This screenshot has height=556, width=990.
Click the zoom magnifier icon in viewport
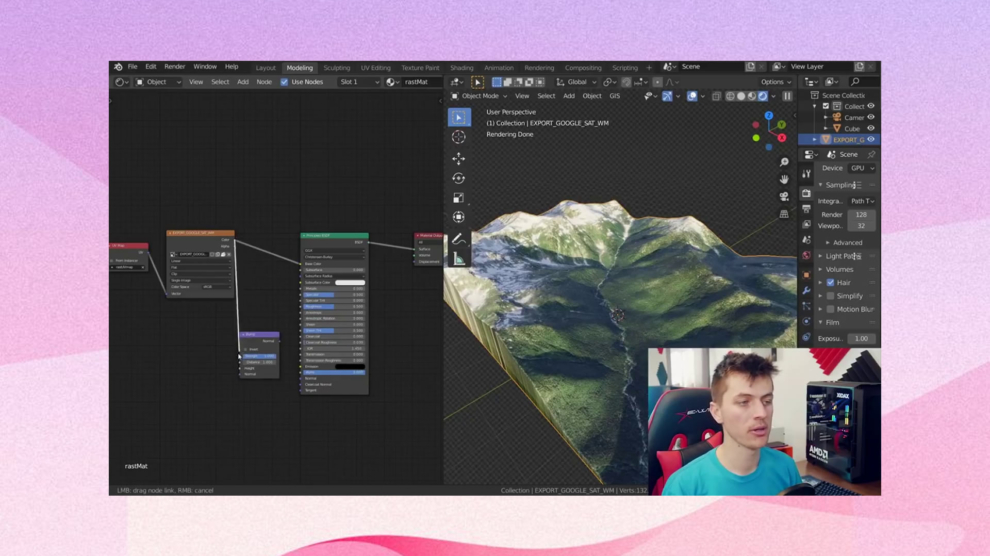(x=784, y=163)
